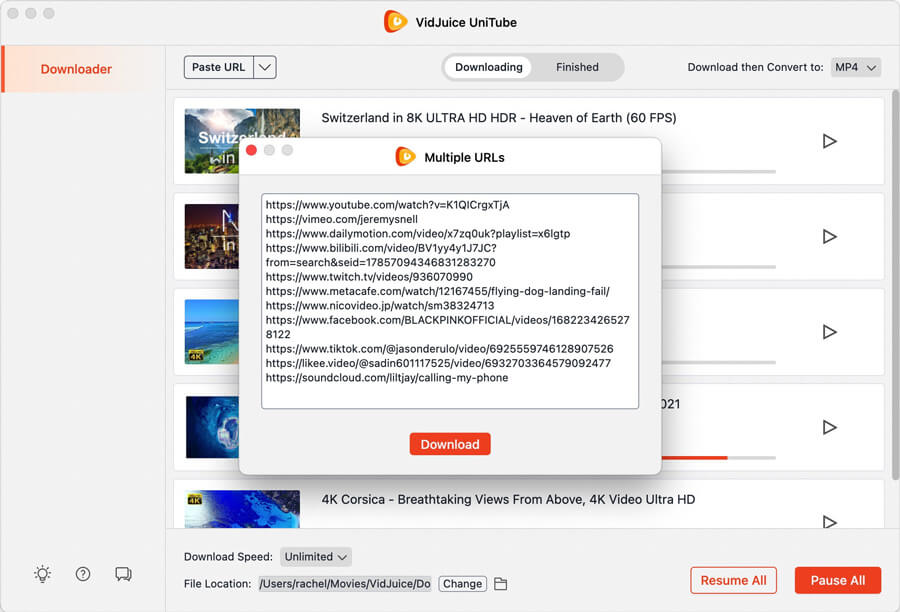
Task: Switch to the Finished tab
Action: click(x=577, y=67)
